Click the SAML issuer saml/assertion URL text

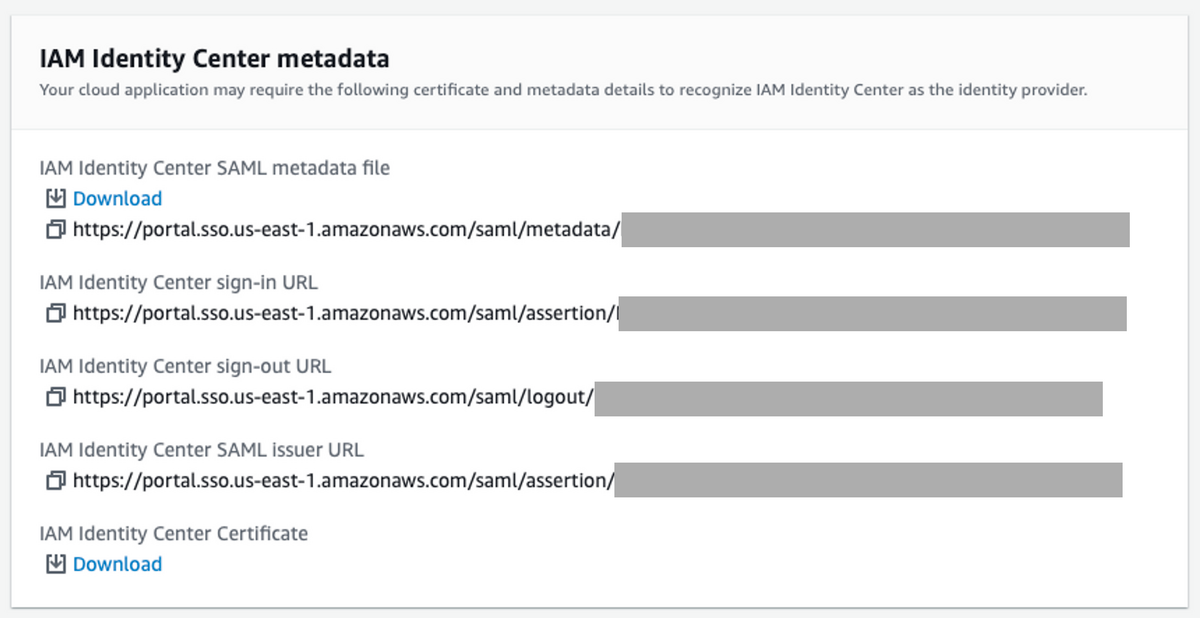(342, 481)
